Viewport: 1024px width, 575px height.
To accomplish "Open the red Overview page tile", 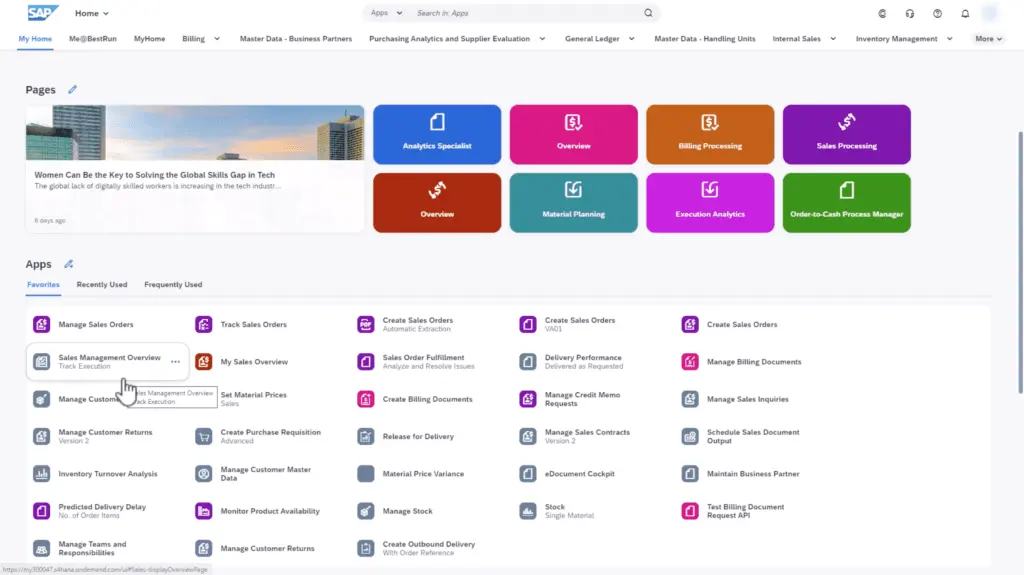I will point(437,203).
